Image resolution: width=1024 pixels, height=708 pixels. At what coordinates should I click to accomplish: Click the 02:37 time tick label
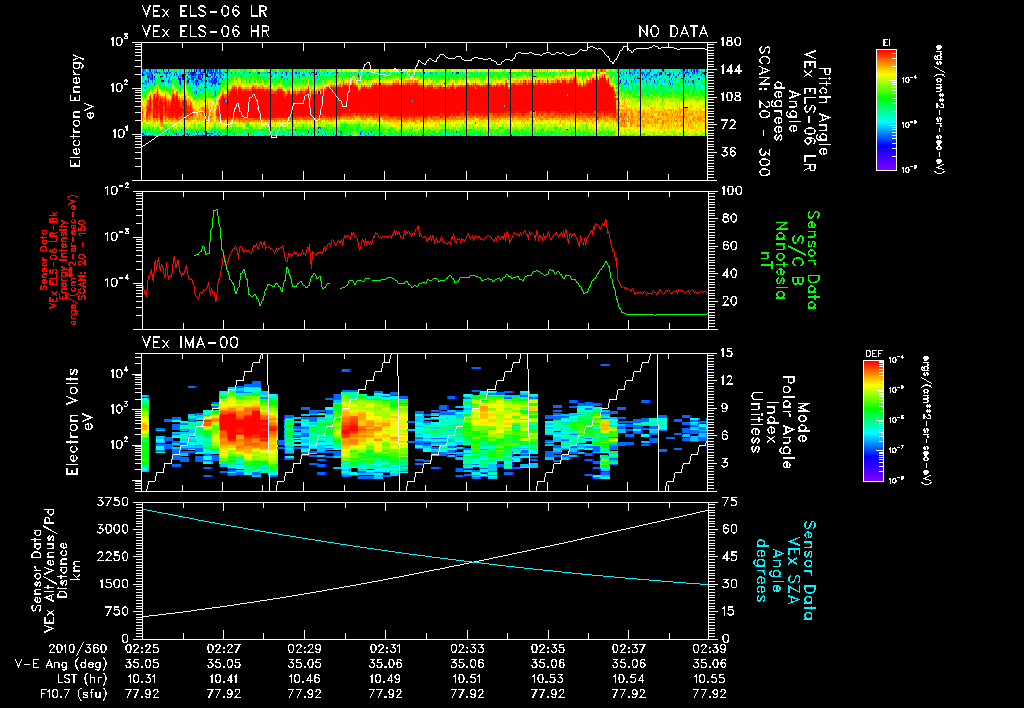(x=628, y=649)
